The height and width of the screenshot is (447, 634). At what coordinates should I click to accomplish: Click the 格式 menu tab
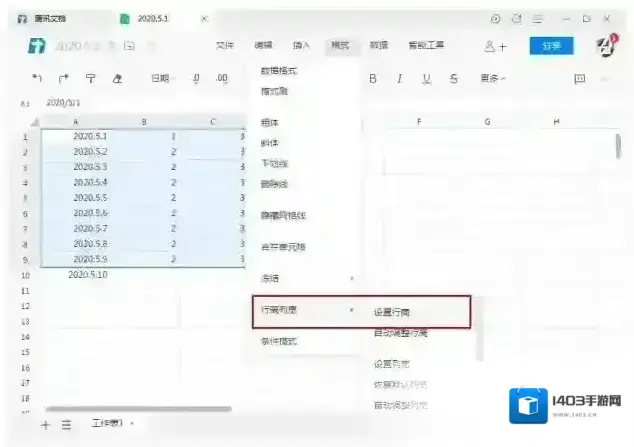pos(340,45)
